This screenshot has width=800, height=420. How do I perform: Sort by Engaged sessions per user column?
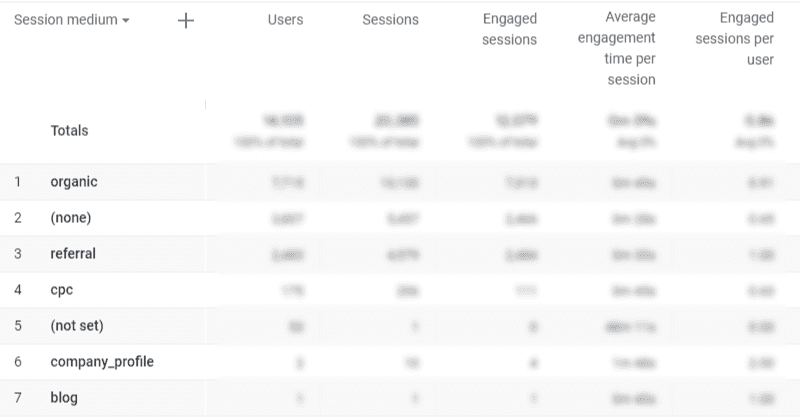point(734,39)
